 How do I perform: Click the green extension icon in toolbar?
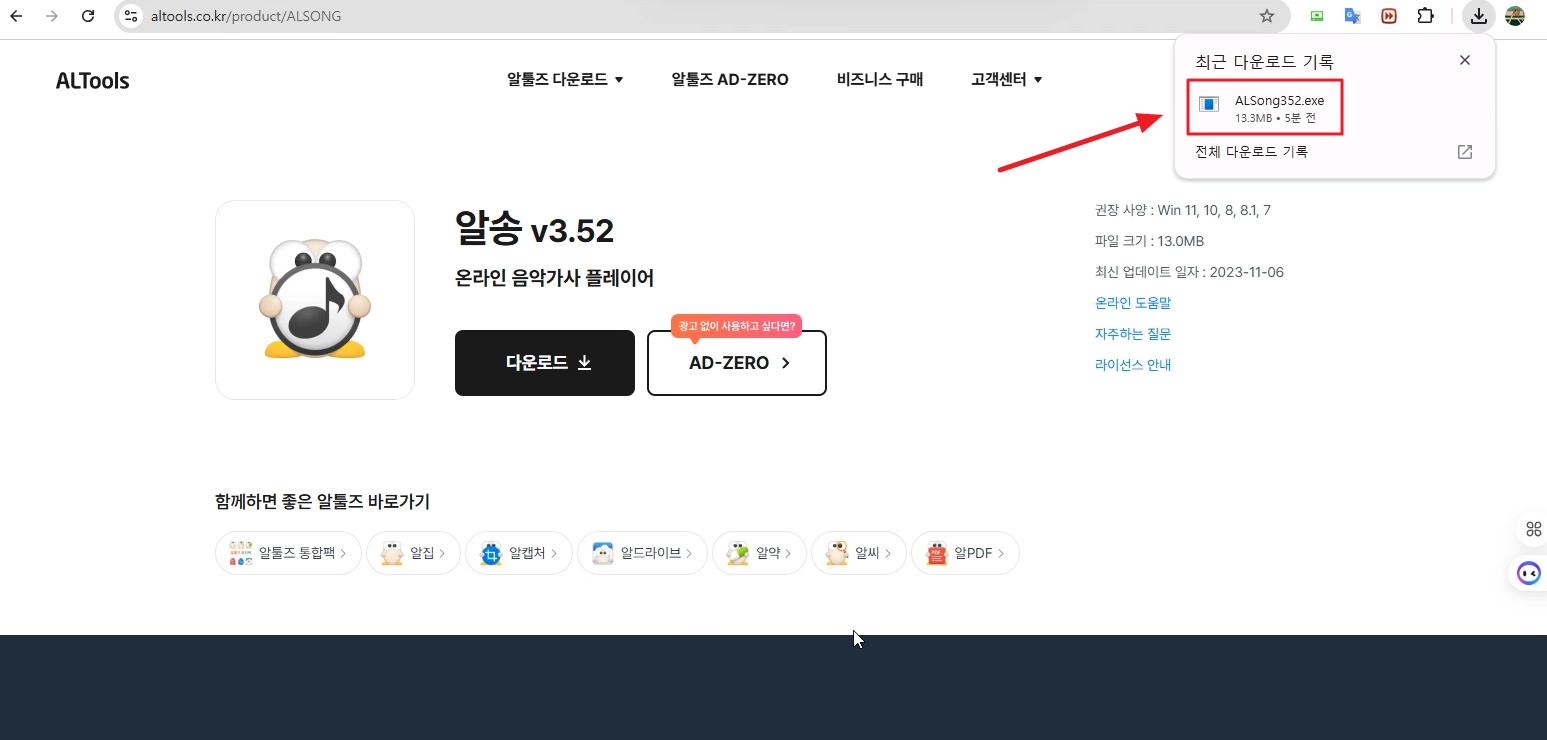coord(1317,16)
